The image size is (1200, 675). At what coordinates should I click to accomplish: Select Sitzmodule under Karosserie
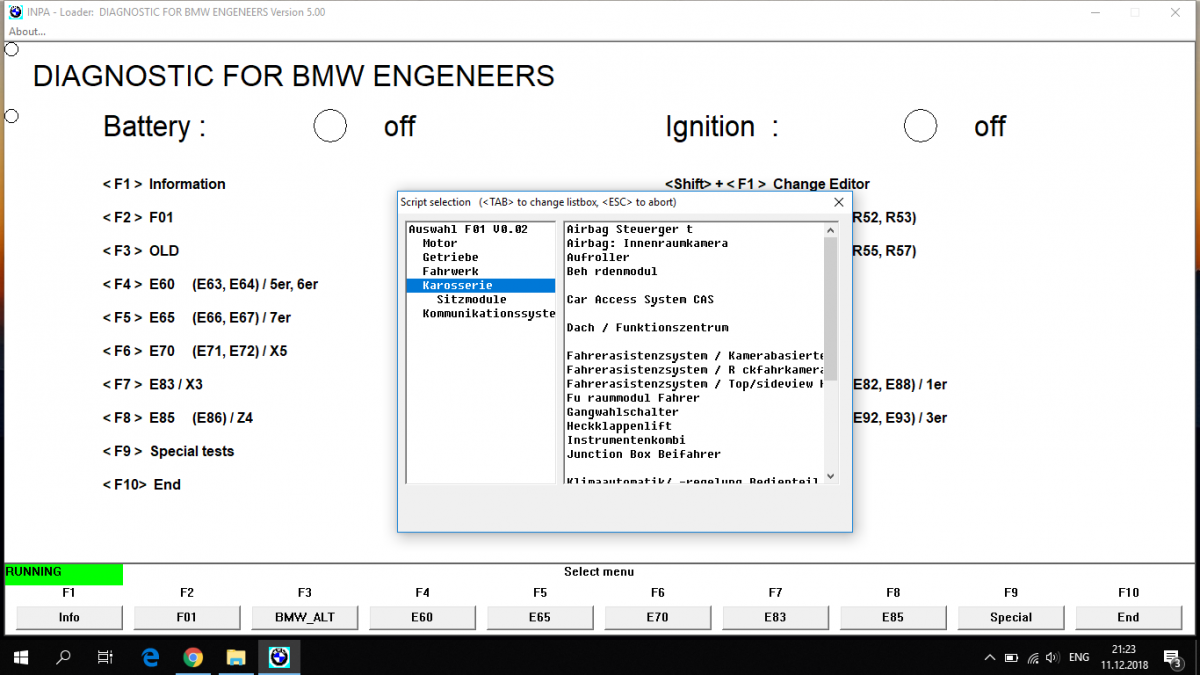(471, 299)
